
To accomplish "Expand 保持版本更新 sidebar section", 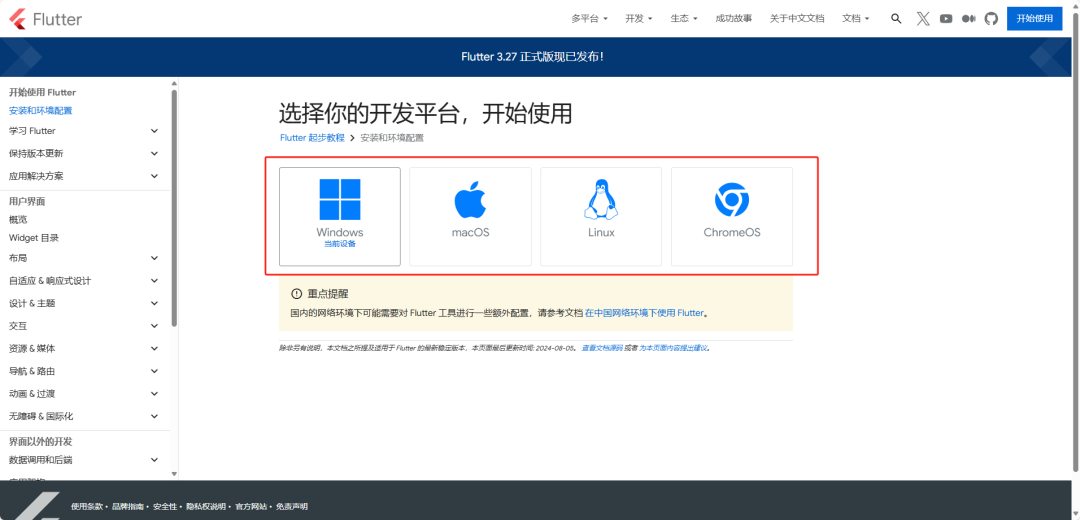I will pos(84,154).
